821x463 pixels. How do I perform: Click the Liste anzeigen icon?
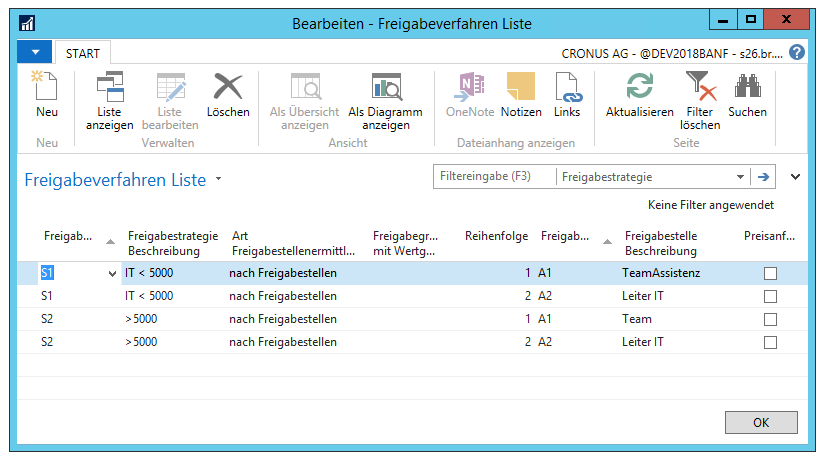point(110,86)
